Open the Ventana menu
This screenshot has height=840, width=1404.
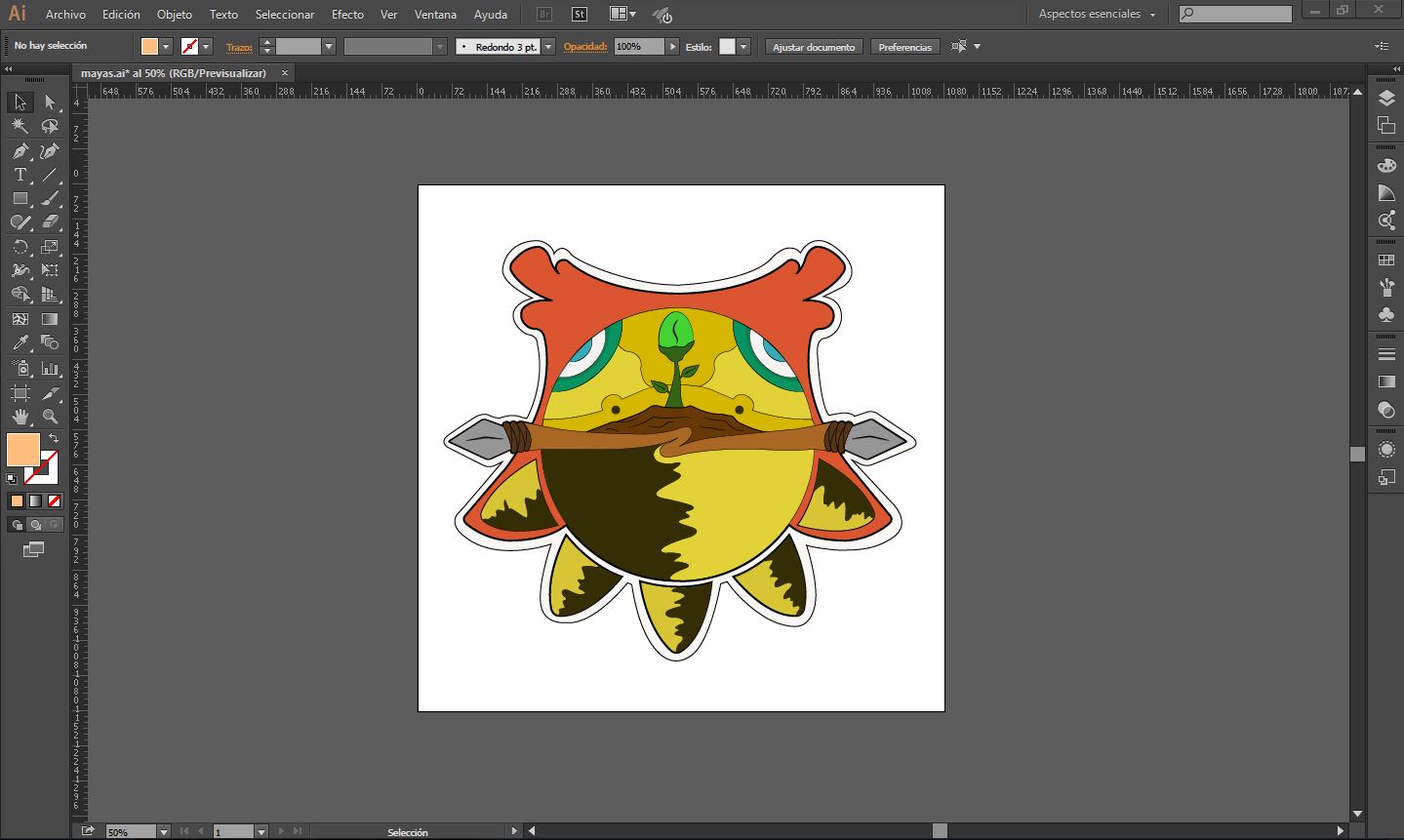pos(435,15)
